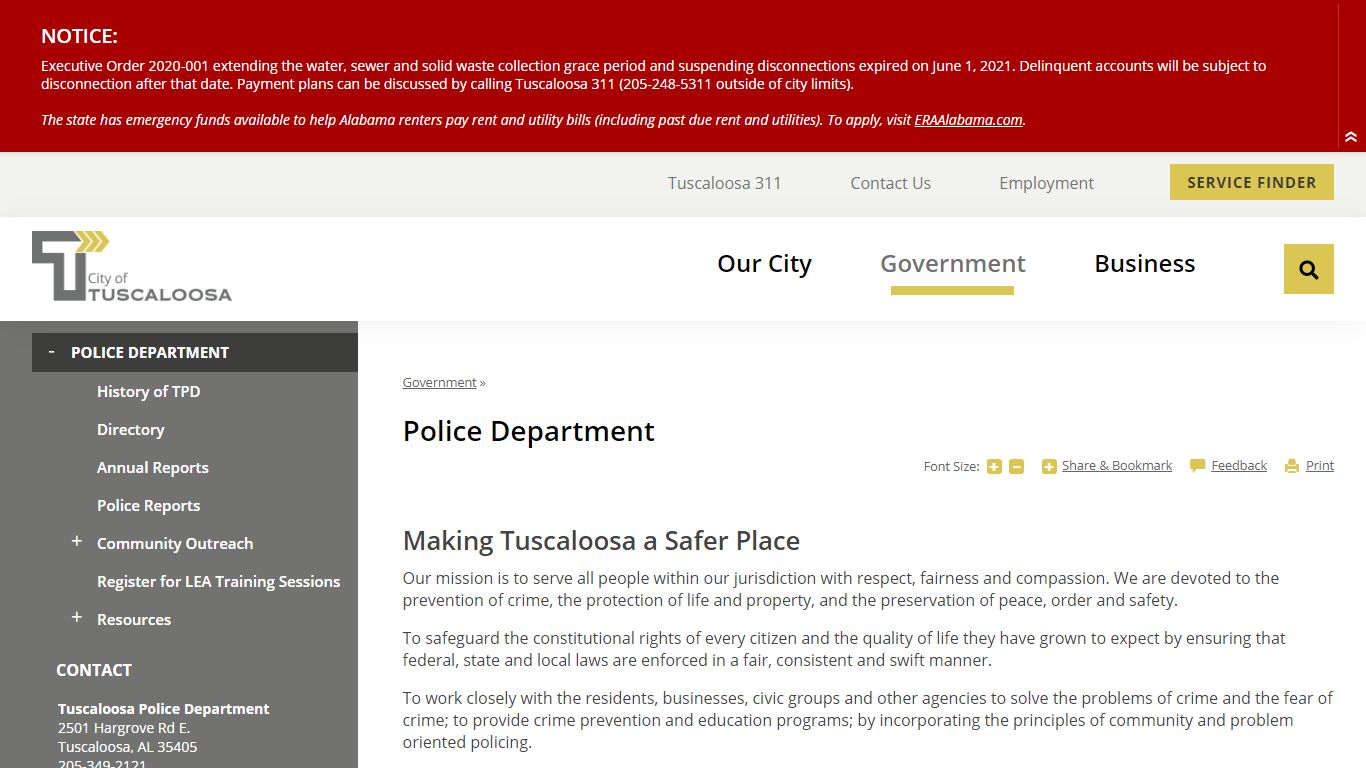The height and width of the screenshot is (768, 1366).
Task: Visit the ERAAlabama.com link
Action: [x=968, y=120]
